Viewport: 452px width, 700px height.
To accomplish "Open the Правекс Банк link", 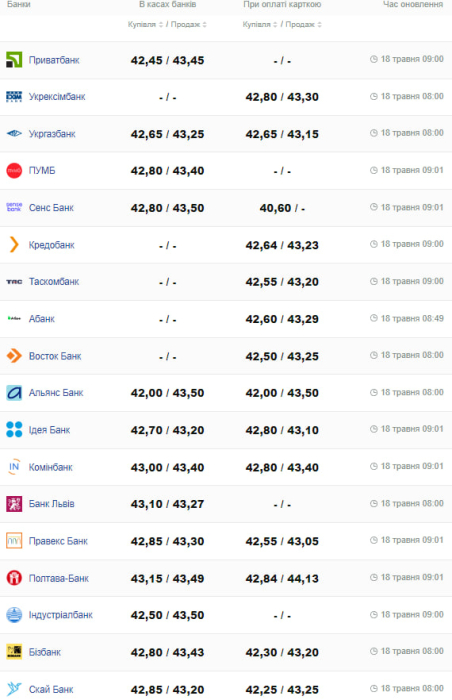I will tap(58, 541).
